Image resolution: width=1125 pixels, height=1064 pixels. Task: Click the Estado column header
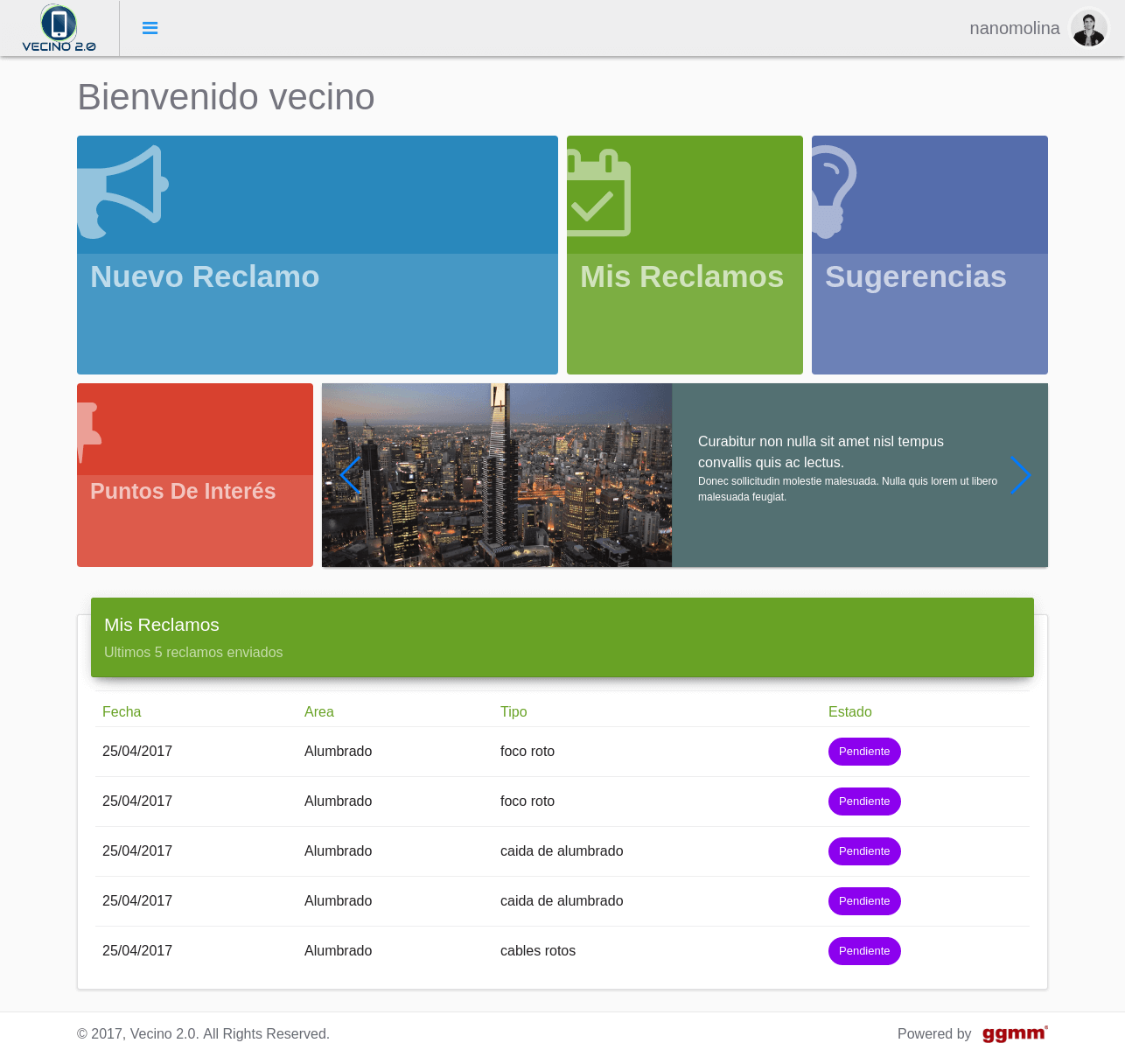849,712
